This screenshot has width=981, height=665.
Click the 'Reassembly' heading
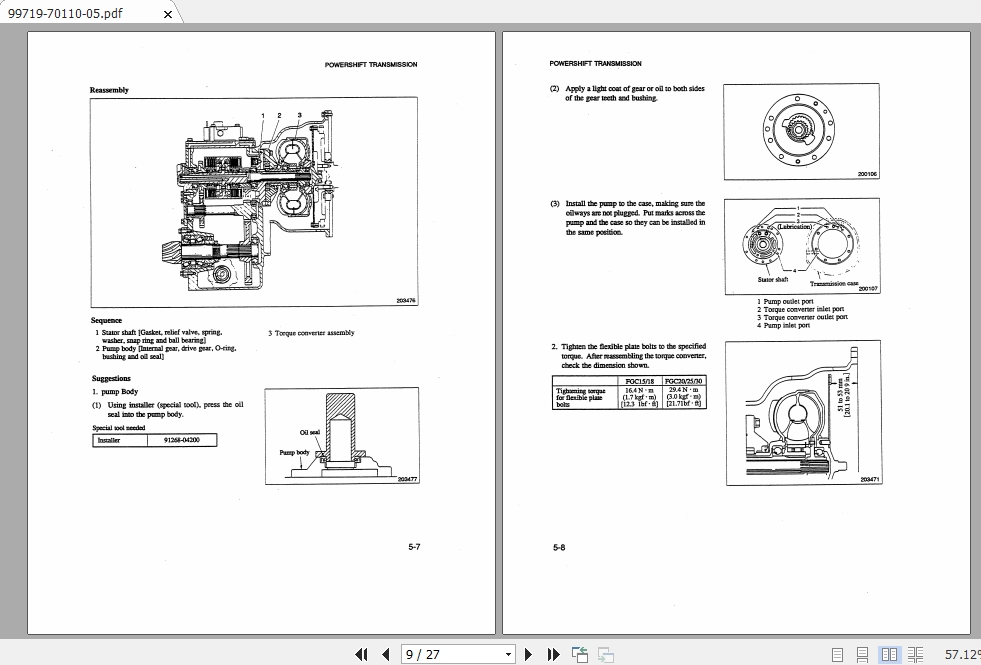(x=109, y=90)
